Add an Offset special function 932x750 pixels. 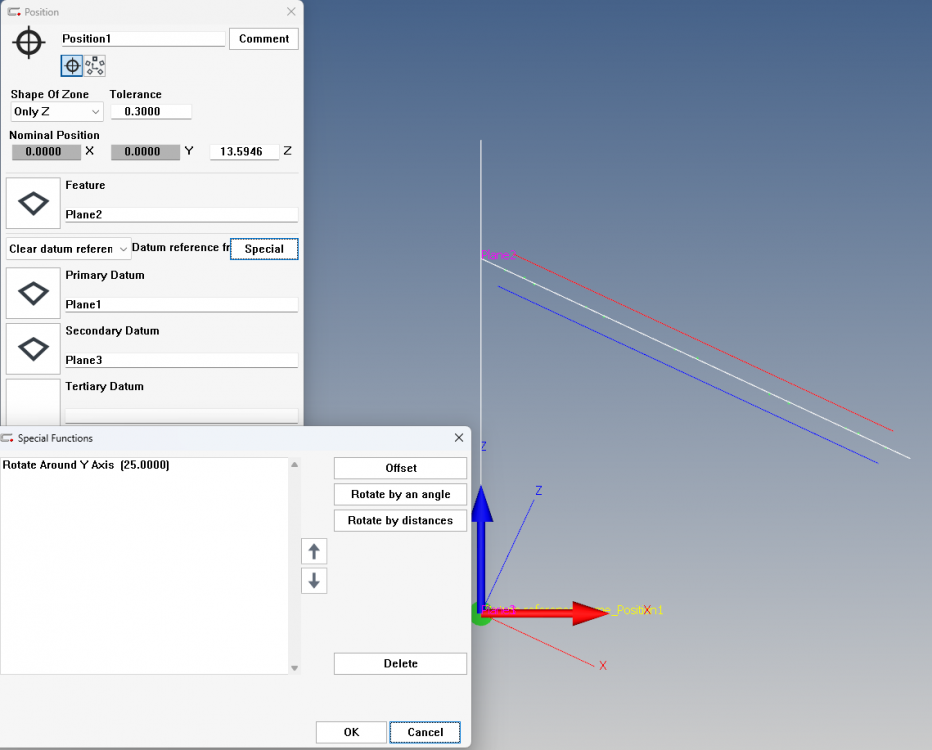[400, 467]
